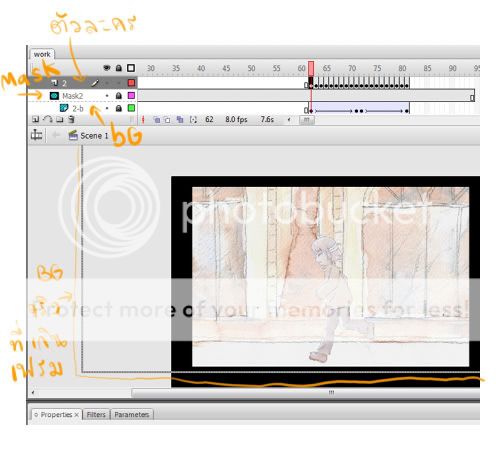Click the hide timeline icon beside the back arrow
Screen dimensions: 500x450
pyautogui.click(x=36, y=135)
